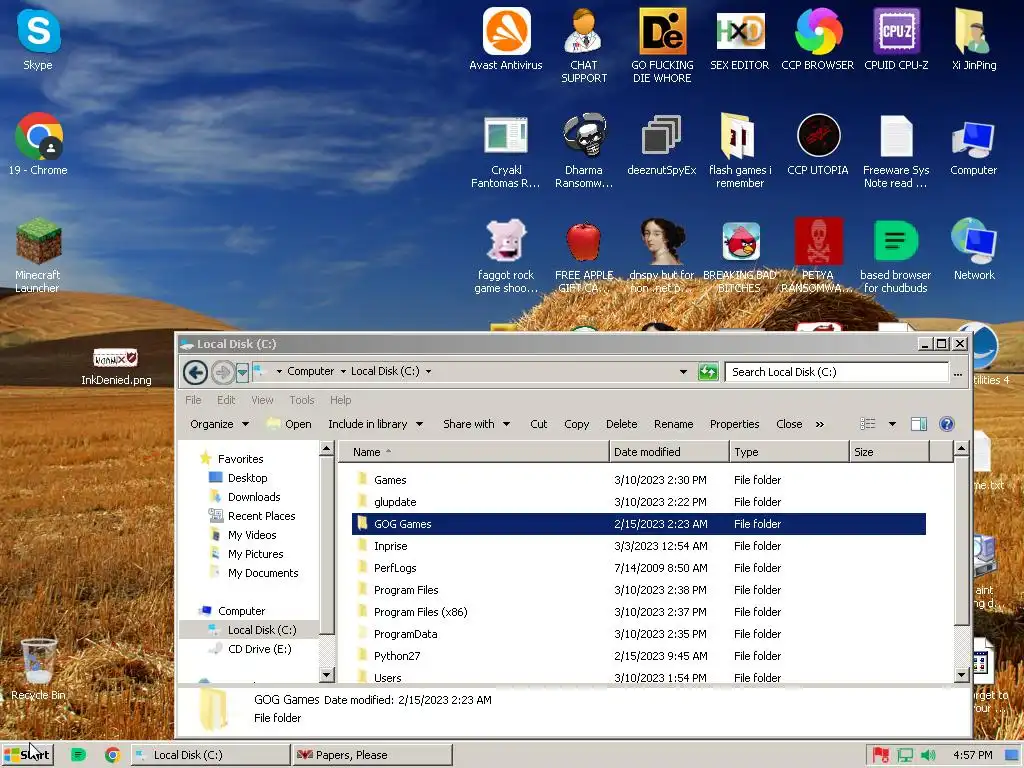The image size is (1024, 768).
Task: Expand the dropdown after Local Disk (C:) breadcrumb
Action: point(428,372)
